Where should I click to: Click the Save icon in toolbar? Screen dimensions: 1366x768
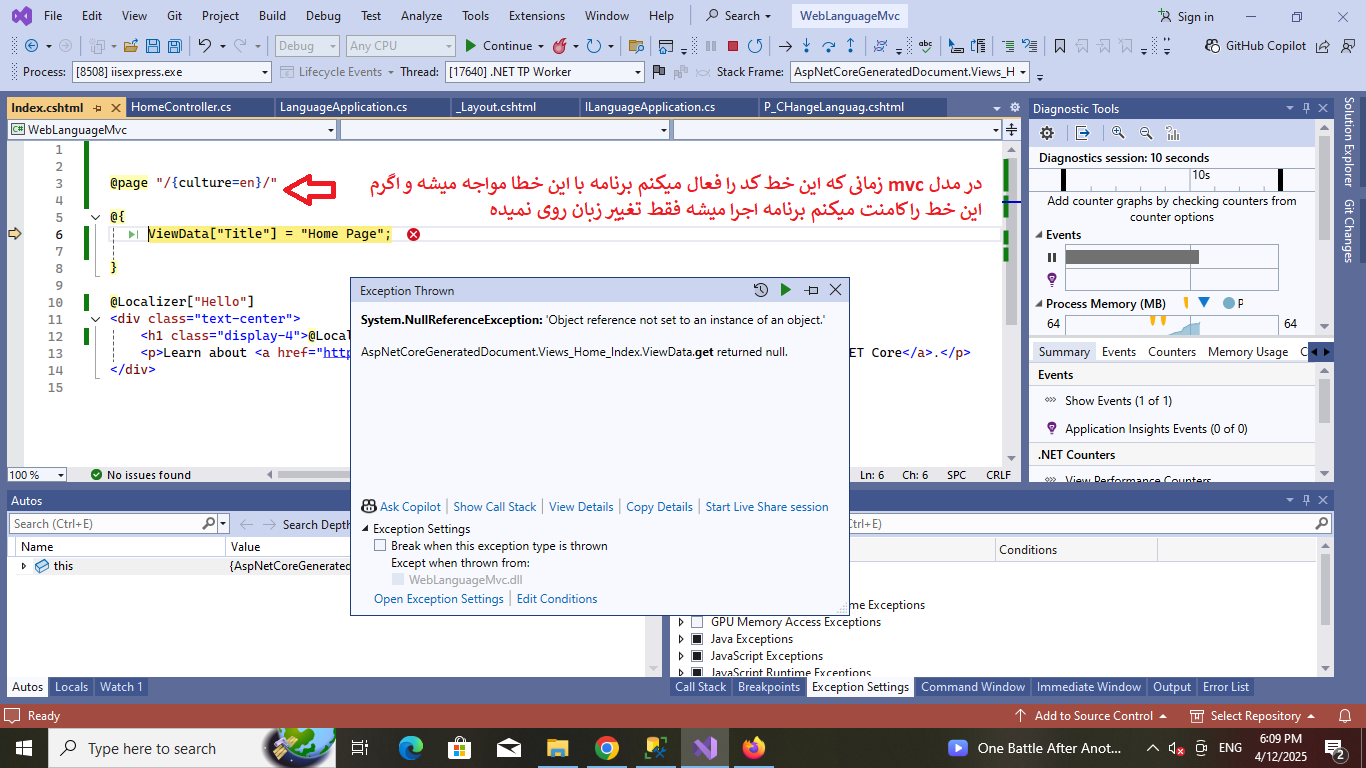(x=153, y=46)
